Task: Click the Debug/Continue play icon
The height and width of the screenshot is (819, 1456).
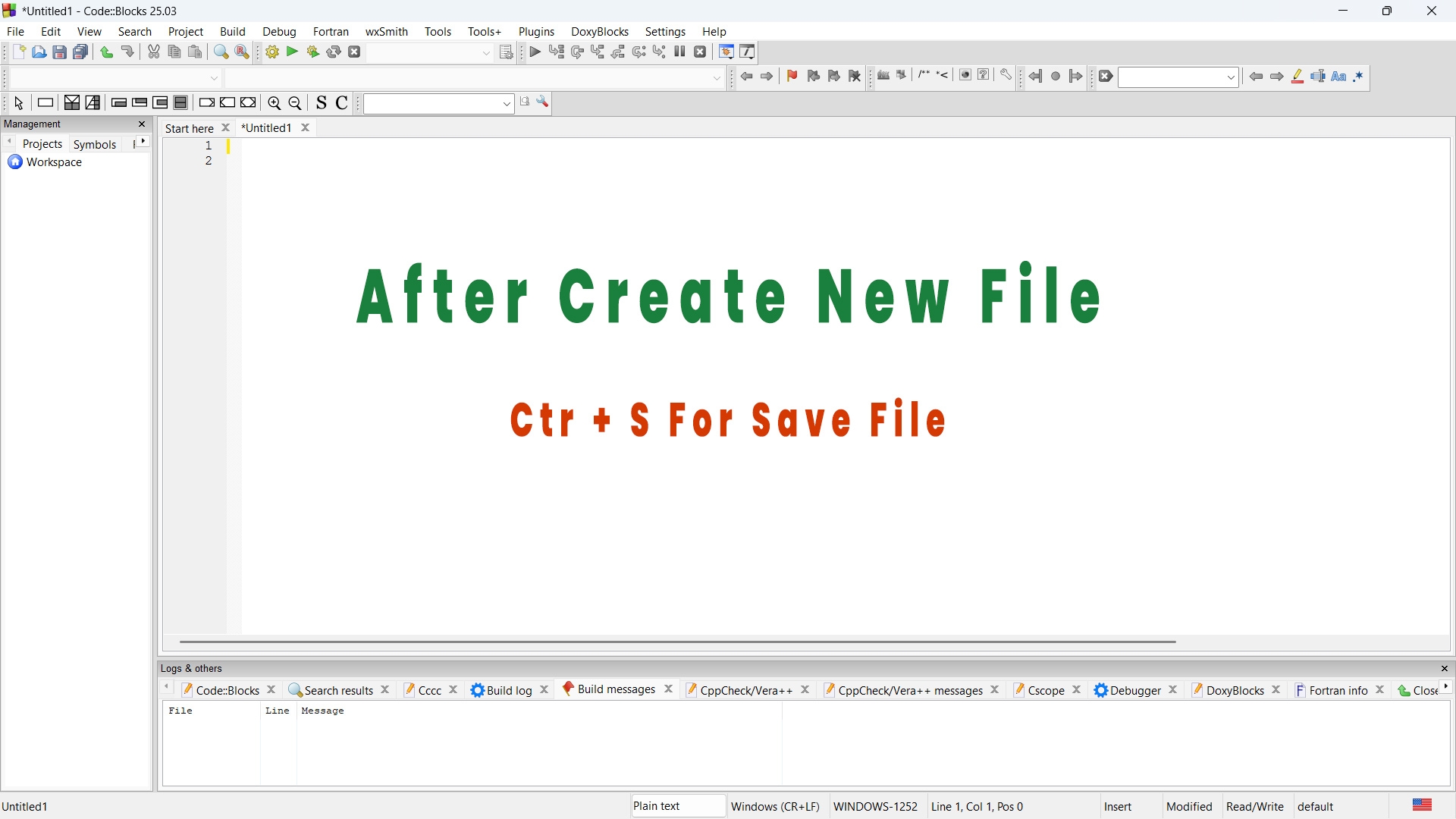Action: click(535, 52)
